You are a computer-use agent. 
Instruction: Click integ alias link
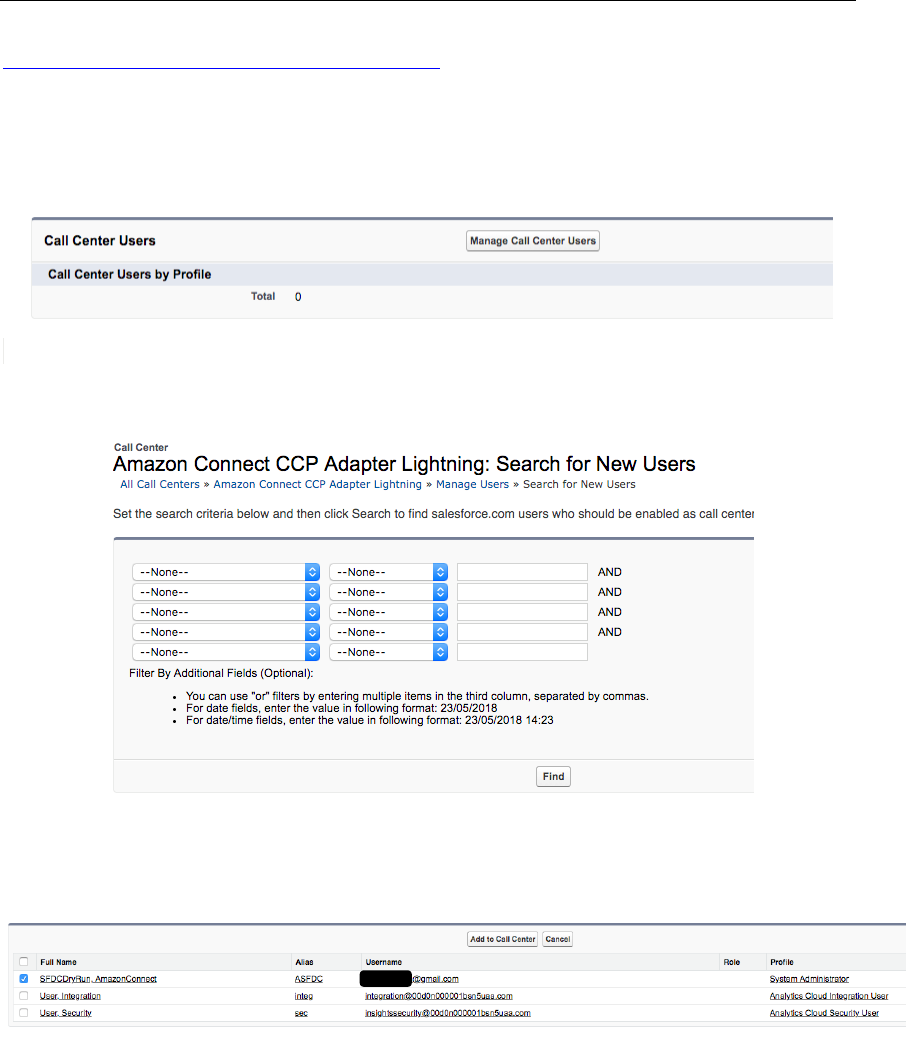tap(304, 996)
